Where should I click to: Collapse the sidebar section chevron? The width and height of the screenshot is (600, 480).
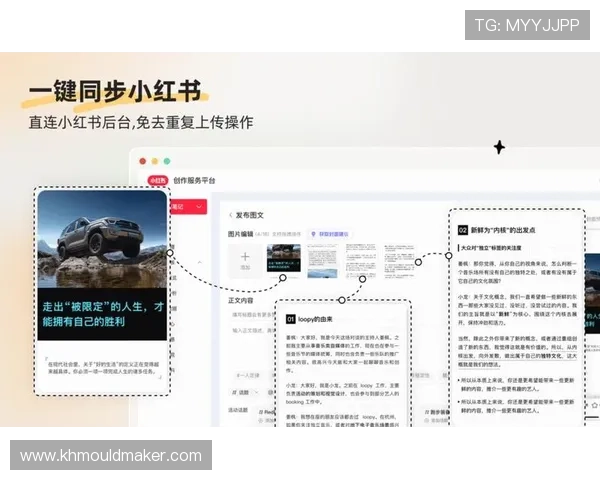click(200, 263)
